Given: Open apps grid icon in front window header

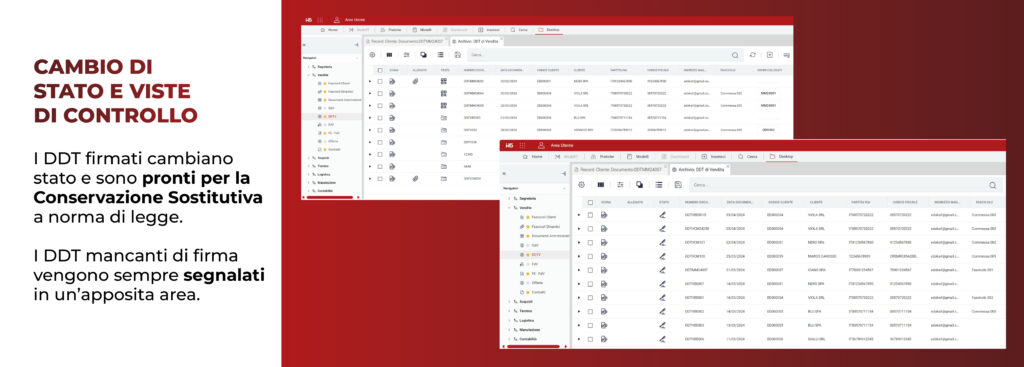Looking at the screenshot, I should (522, 146).
